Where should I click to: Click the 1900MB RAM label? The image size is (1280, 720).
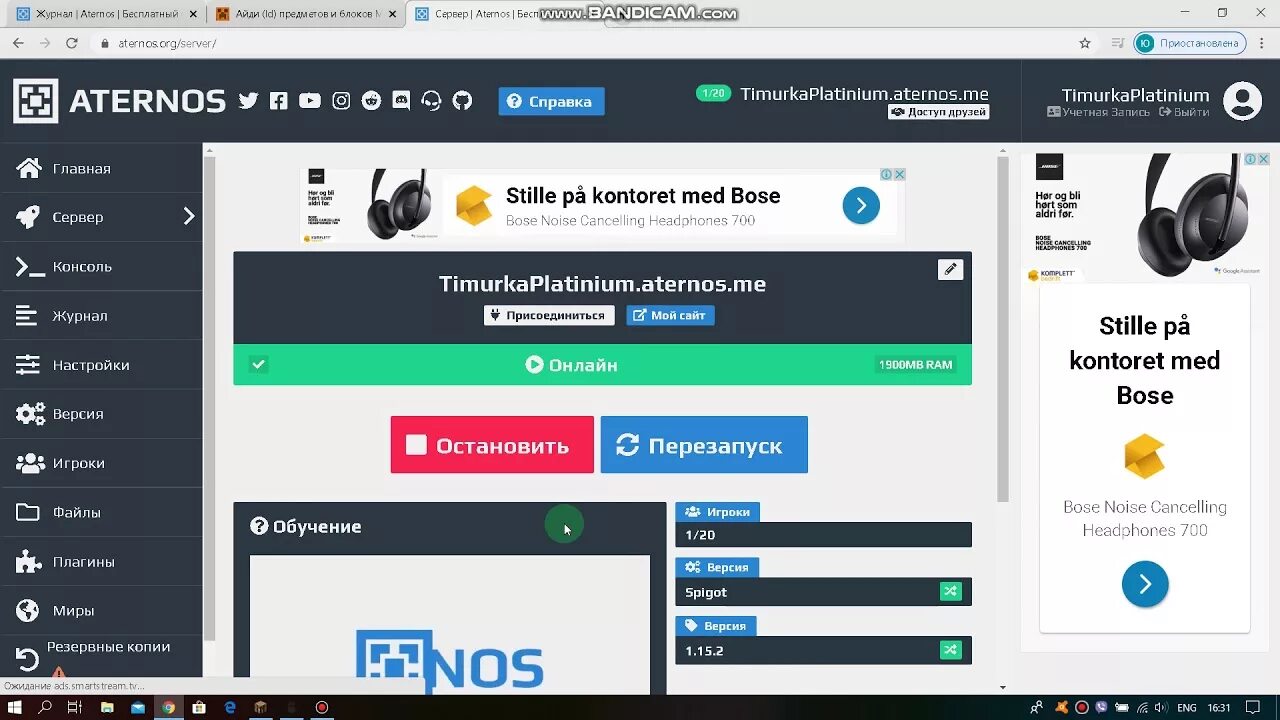pyautogui.click(x=916, y=365)
